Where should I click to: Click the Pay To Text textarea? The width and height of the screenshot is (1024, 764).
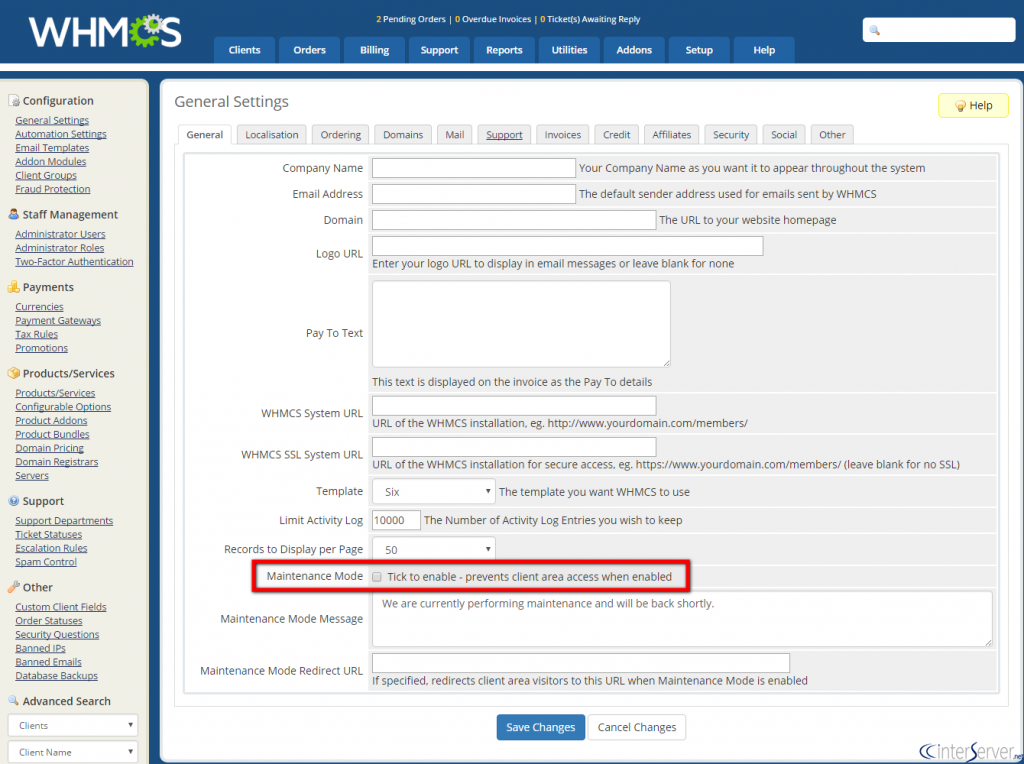pyautogui.click(x=521, y=324)
